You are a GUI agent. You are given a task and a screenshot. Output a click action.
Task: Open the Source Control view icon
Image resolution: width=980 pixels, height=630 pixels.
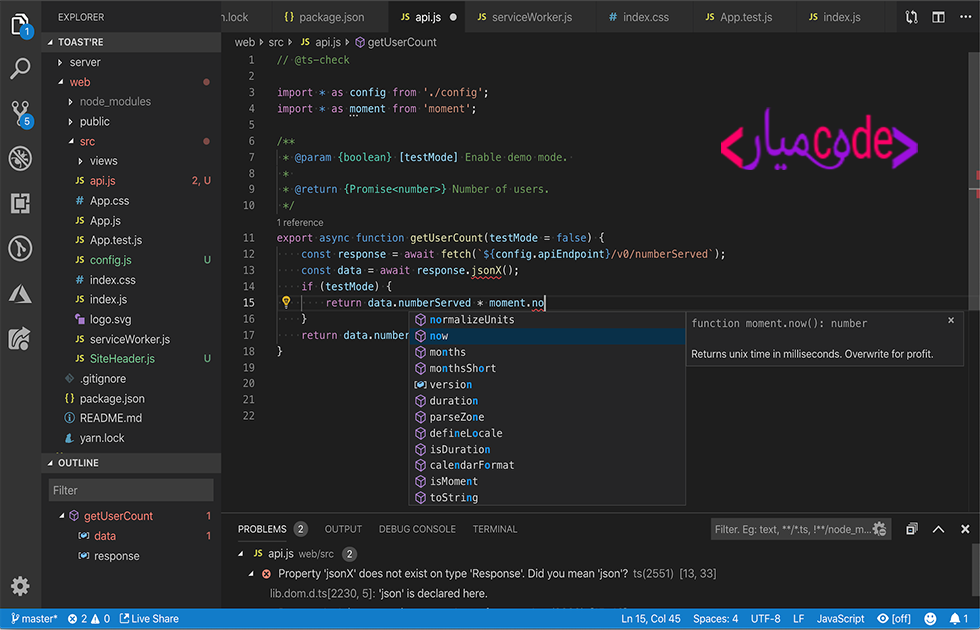pyautogui.click(x=20, y=112)
